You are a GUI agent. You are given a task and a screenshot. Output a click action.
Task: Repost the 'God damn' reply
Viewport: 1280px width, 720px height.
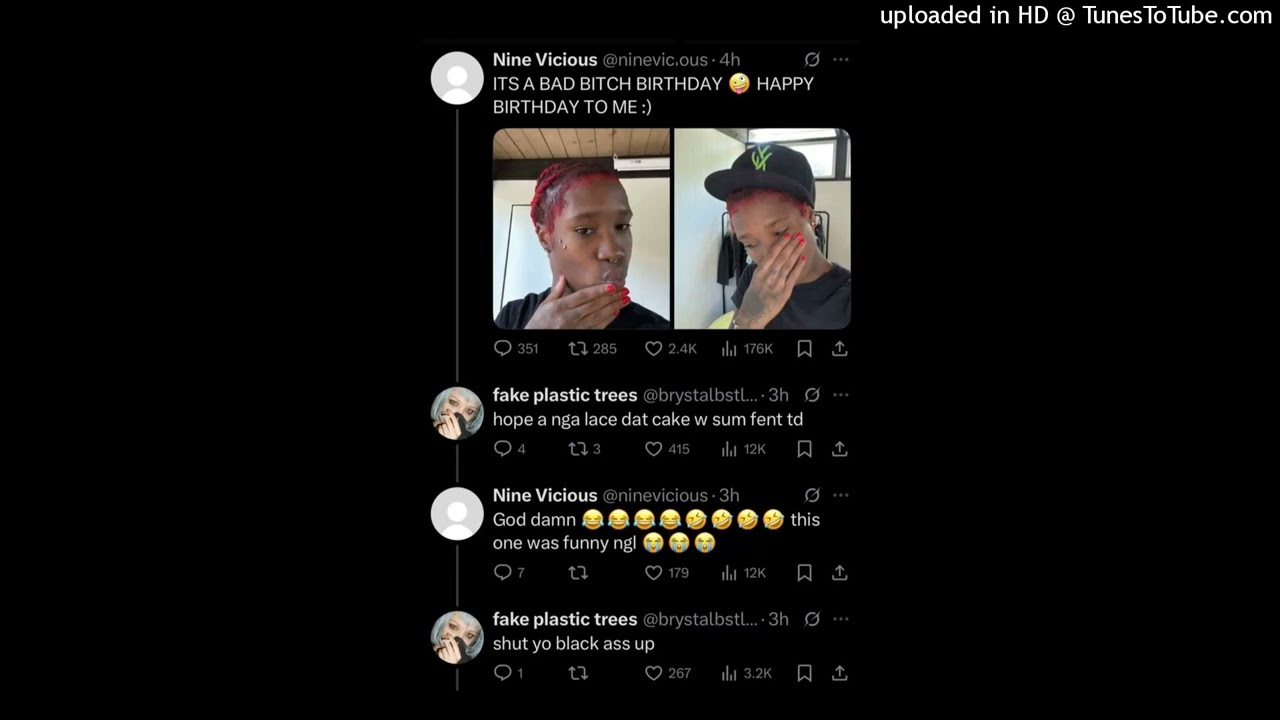tap(578, 573)
